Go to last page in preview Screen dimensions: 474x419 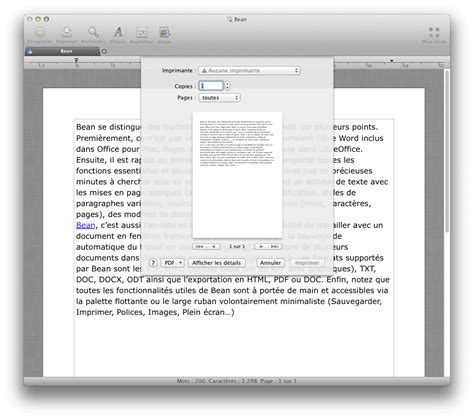pos(275,247)
